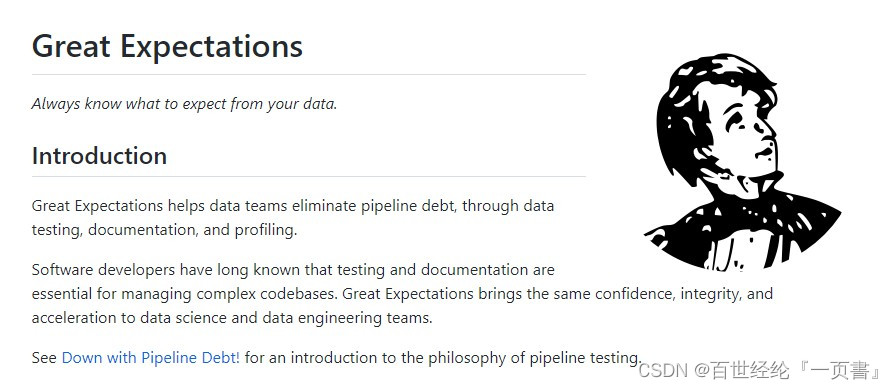Click 'data engineering teams' text

coord(346,318)
